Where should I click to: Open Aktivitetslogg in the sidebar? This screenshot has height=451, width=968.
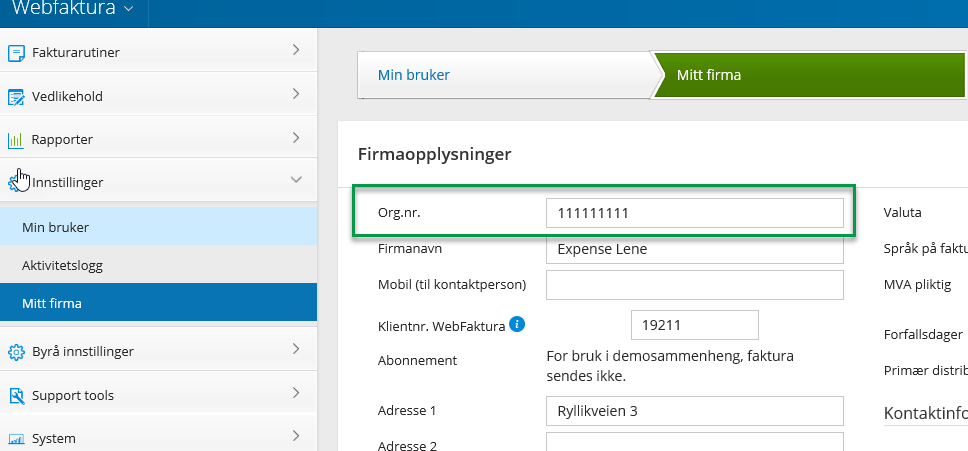[x=62, y=265]
